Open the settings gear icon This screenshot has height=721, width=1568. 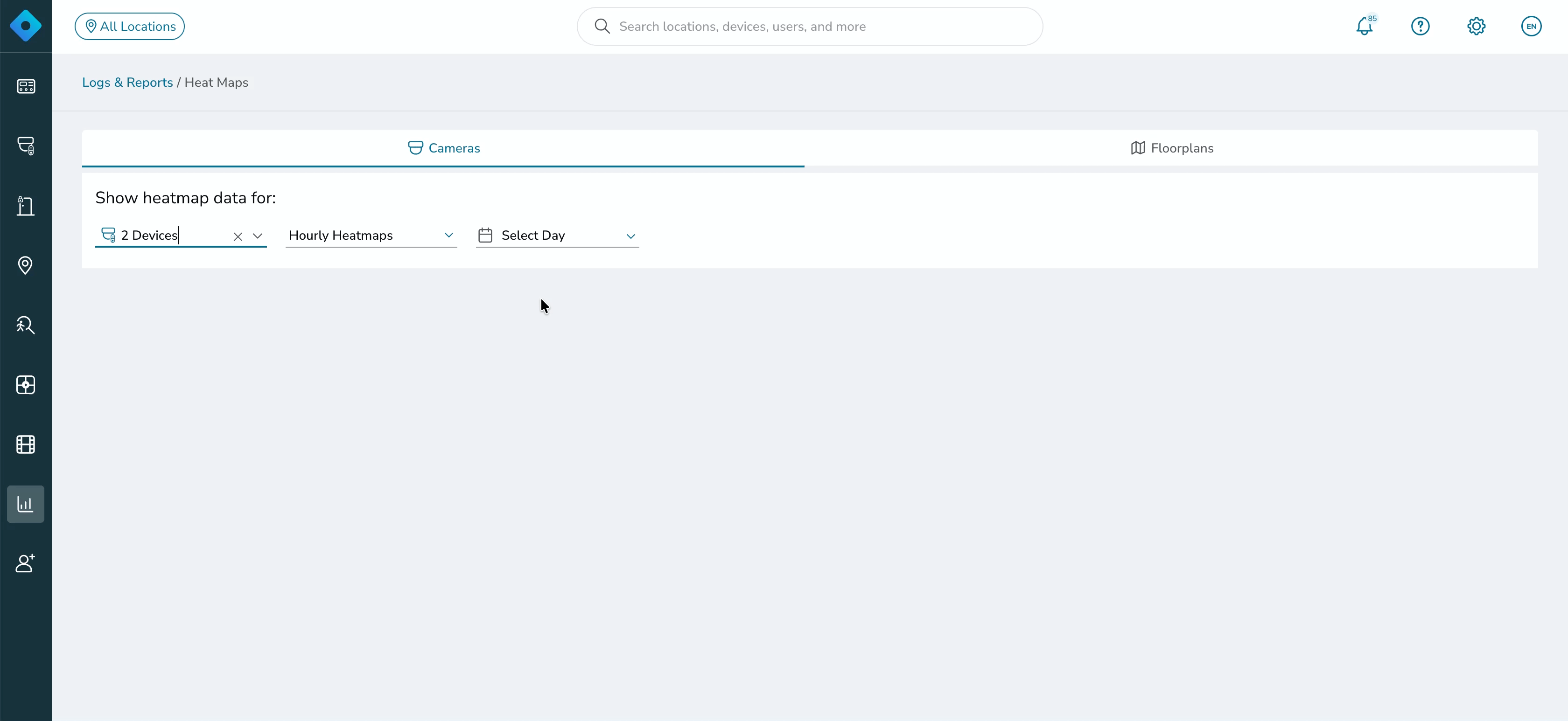(x=1476, y=26)
